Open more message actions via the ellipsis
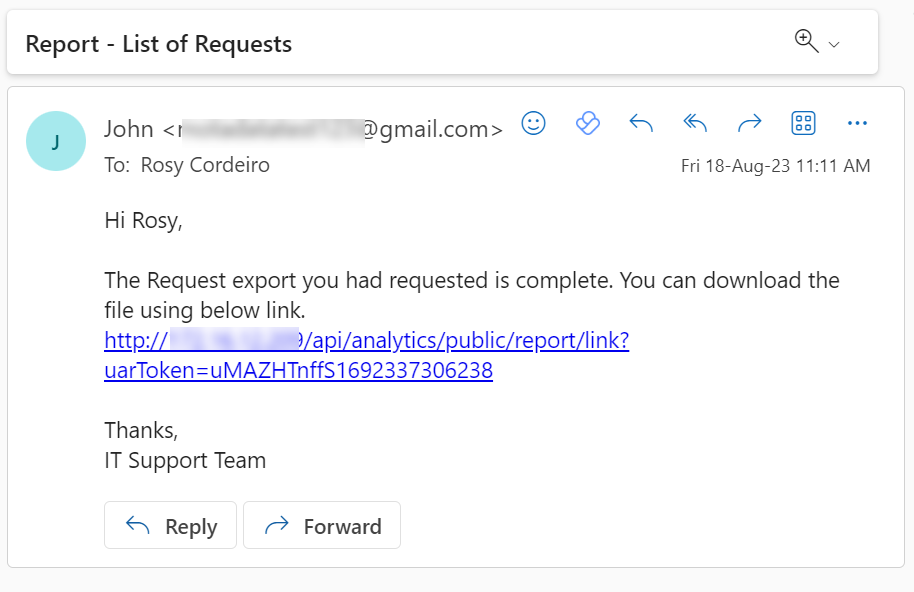The width and height of the screenshot is (914, 592). pos(857,123)
